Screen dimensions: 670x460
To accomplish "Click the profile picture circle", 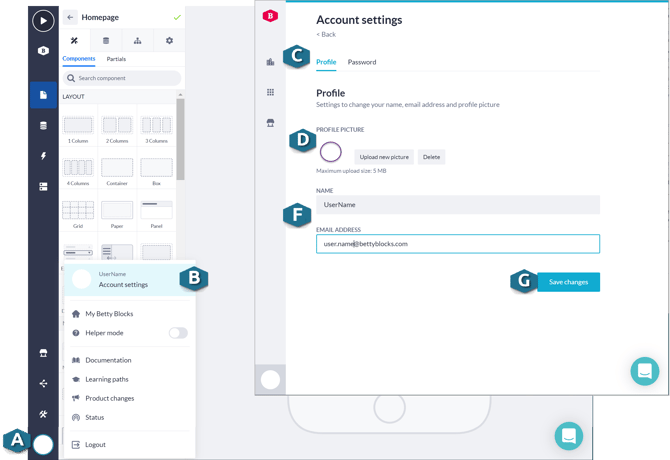I will 331,152.
